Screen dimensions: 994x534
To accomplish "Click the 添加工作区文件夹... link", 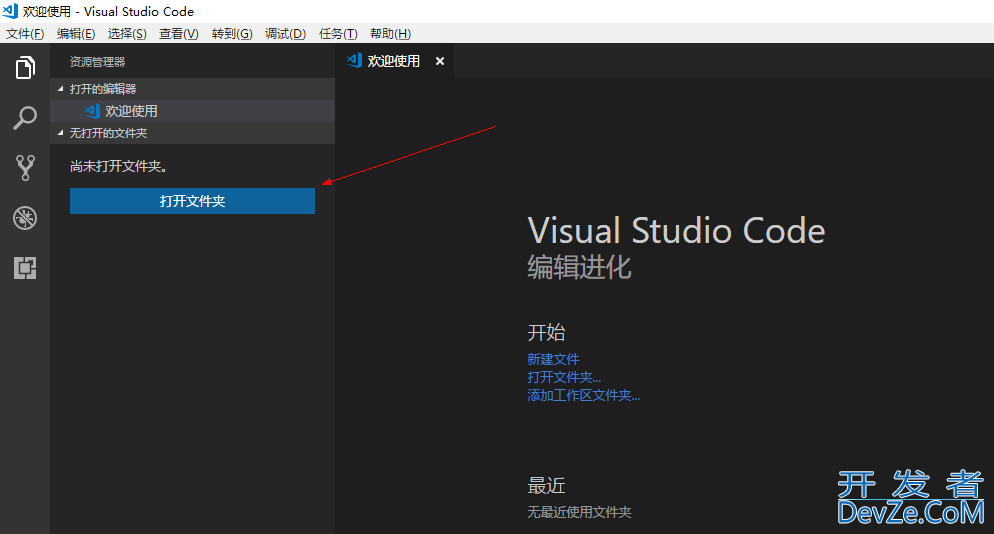I will click(x=584, y=395).
